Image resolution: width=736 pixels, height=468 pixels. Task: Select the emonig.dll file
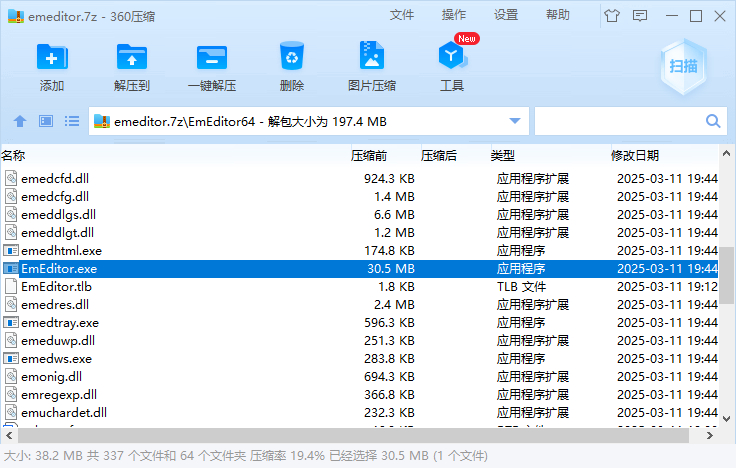(x=52, y=377)
